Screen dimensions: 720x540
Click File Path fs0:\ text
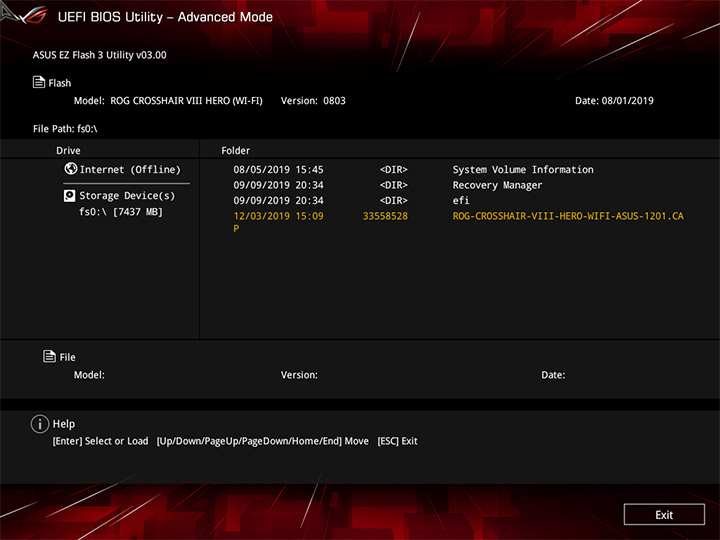[65, 129]
